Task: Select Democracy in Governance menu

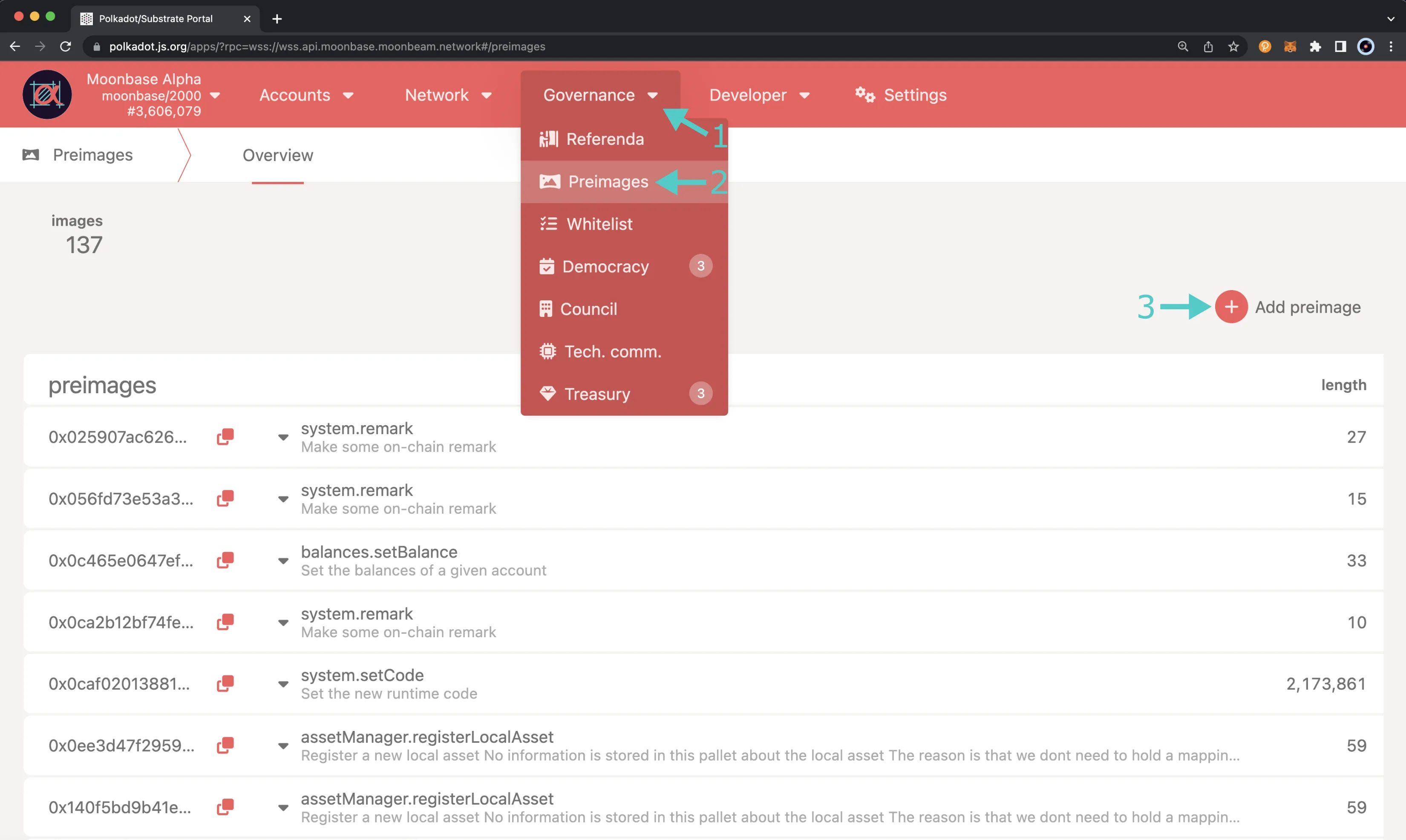Action: coord(624,267)
